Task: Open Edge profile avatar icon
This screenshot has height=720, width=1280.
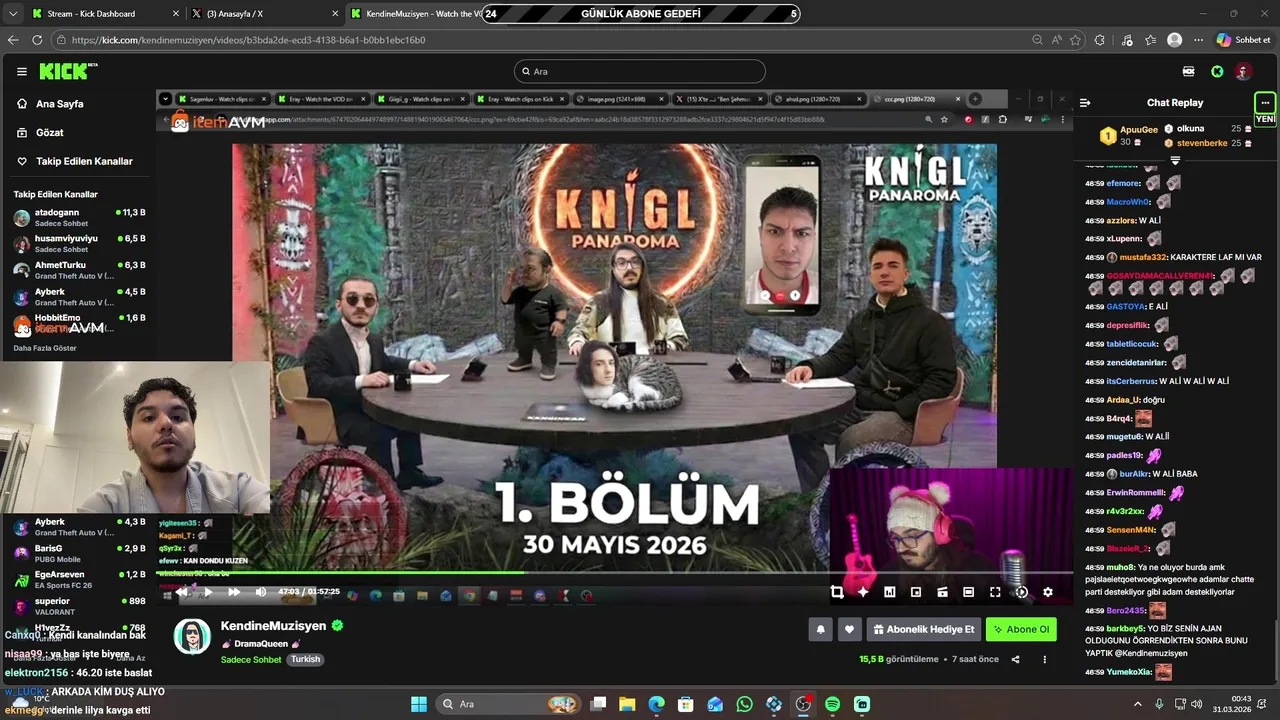Action: [1175, 40]
